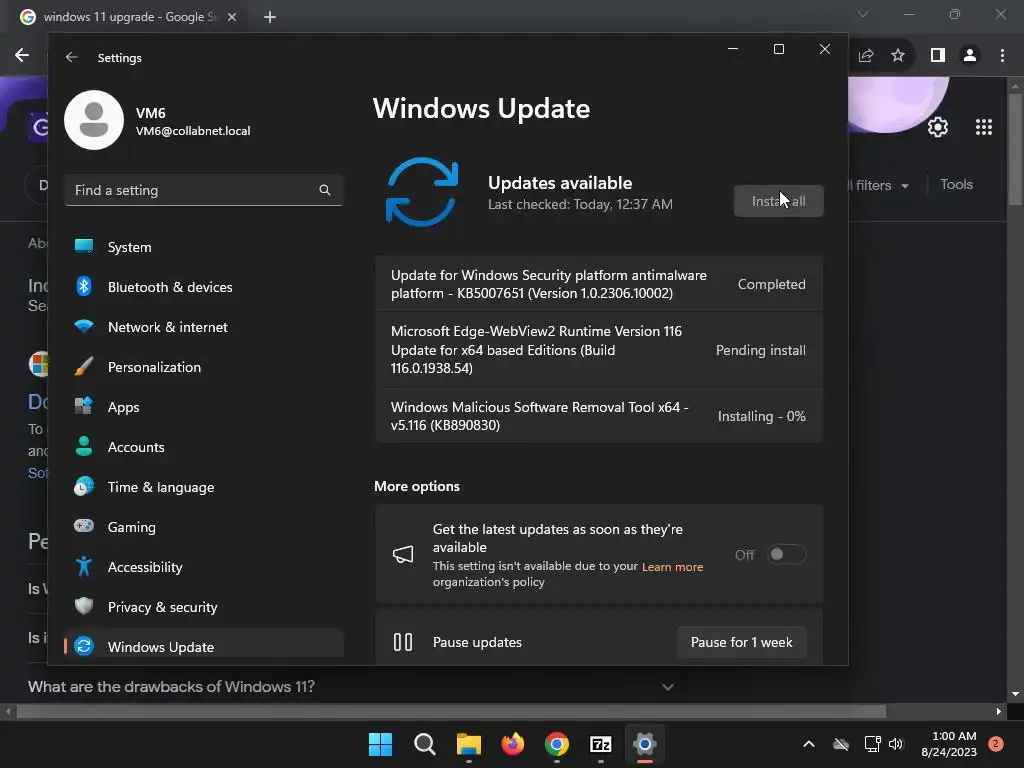Open notification badge showing 2
This screenshot has height=768, width=1024.
click(x=996, y=744)
